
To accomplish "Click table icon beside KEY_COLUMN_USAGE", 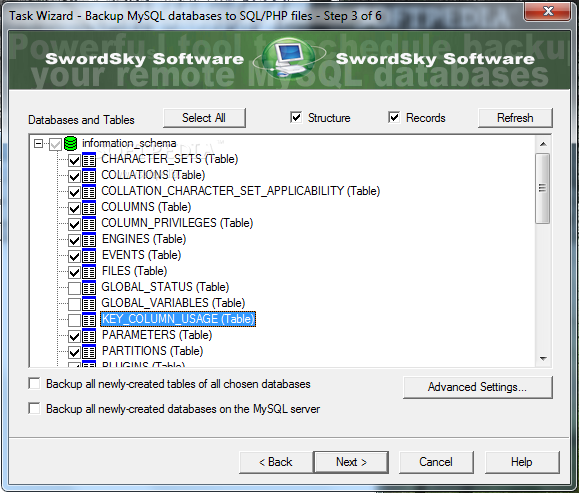I will [x=89, y=319].
